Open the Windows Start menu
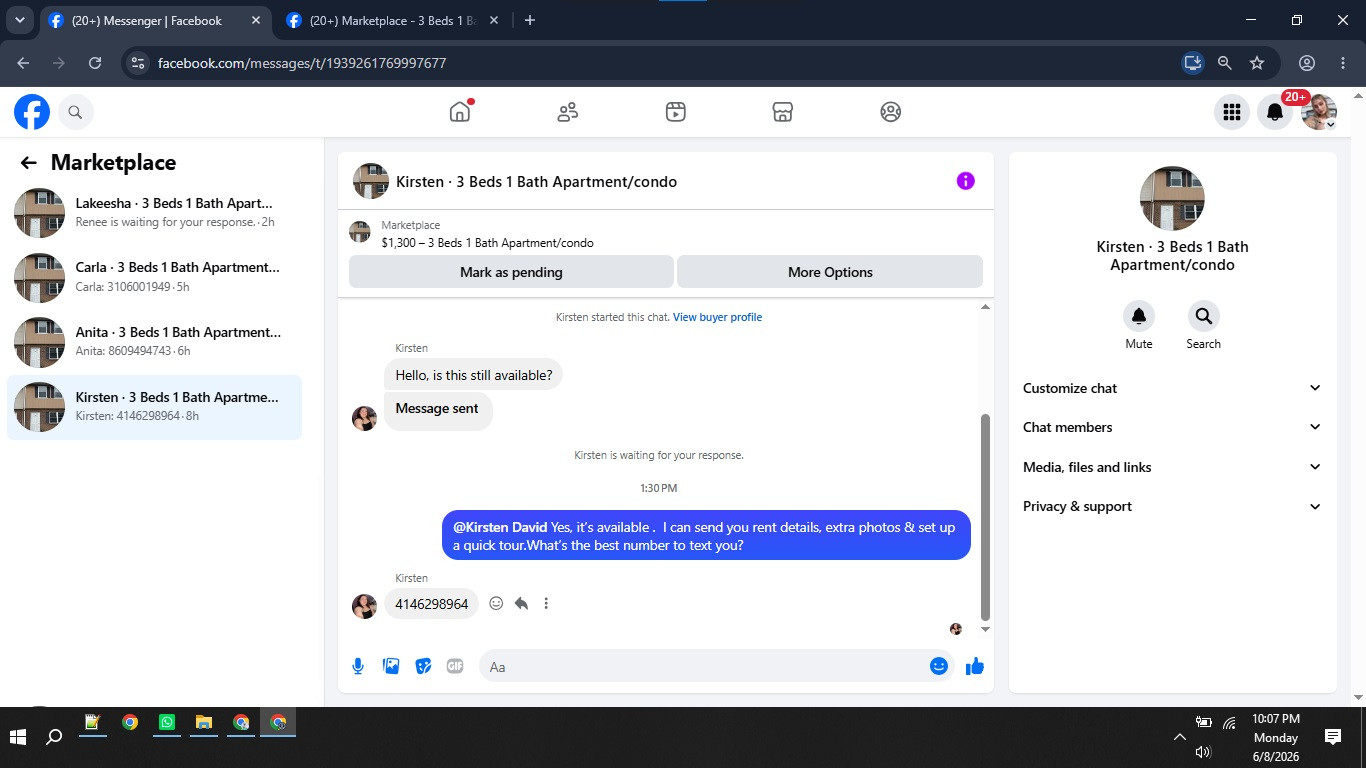The width and height of the screenshot is (1366, 768). coord(17,737)
